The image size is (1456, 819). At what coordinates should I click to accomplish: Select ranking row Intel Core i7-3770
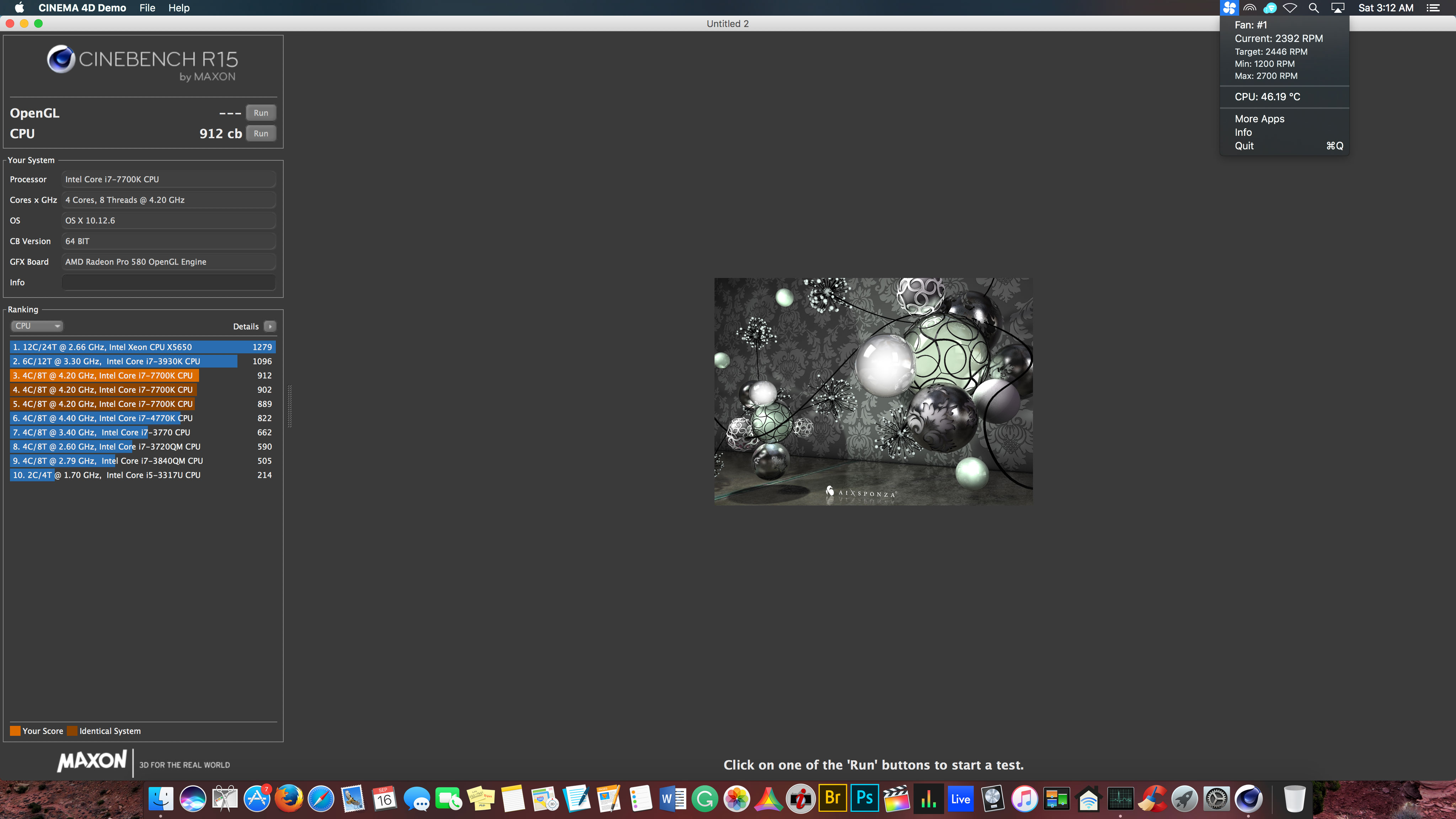pyautogui.click(x=143, y=432)
